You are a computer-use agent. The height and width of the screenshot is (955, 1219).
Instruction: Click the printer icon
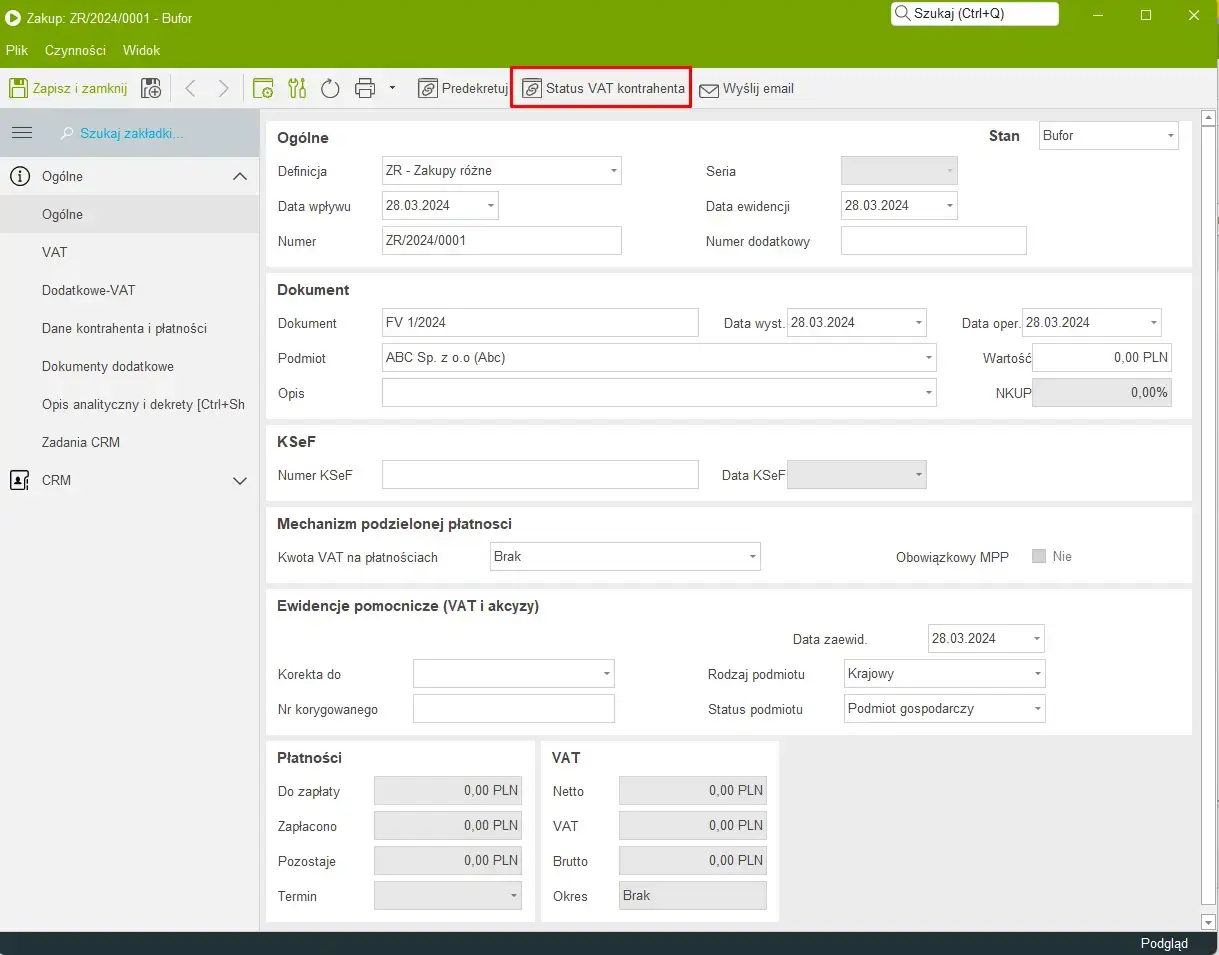365,89
